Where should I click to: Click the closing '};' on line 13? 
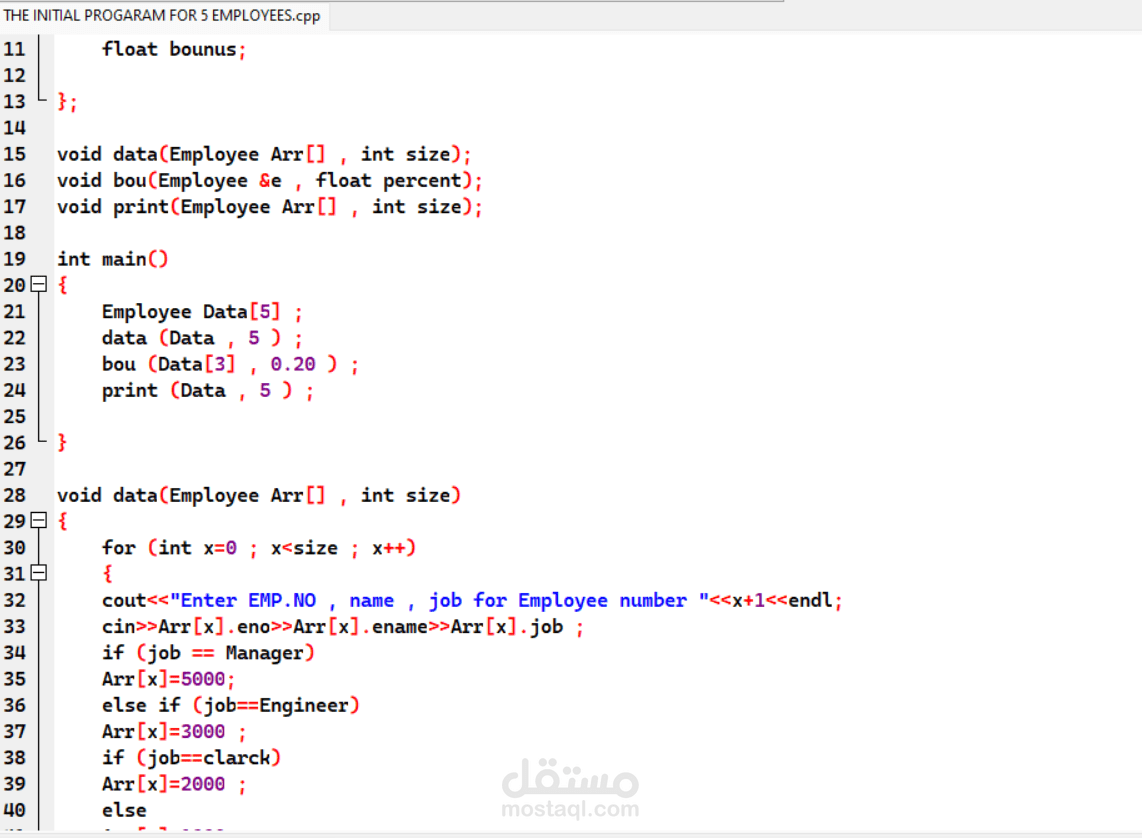[67, 102]
